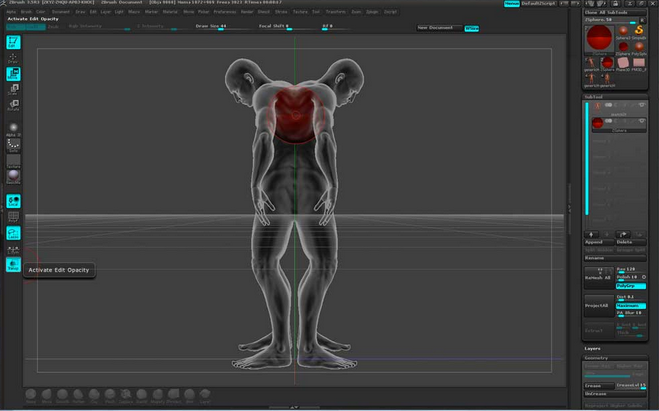Select the large ZSphere tool thumbnail

tap(598, 37)
